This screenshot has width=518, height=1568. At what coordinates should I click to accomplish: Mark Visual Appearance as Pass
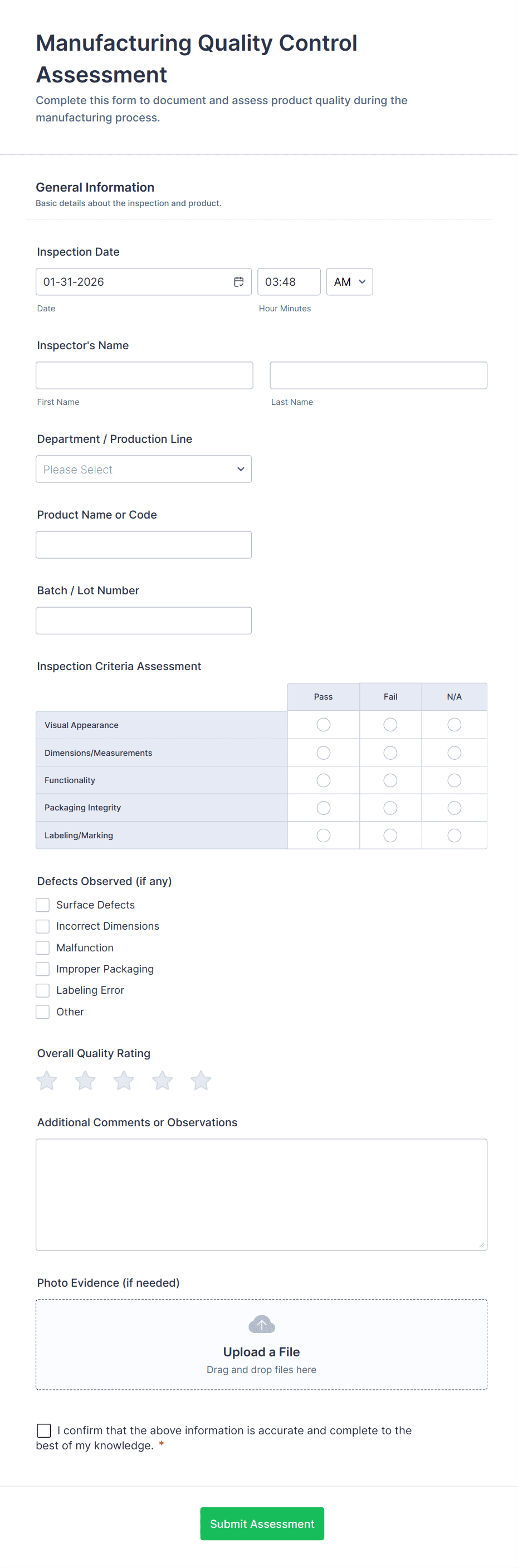[323, 725]
